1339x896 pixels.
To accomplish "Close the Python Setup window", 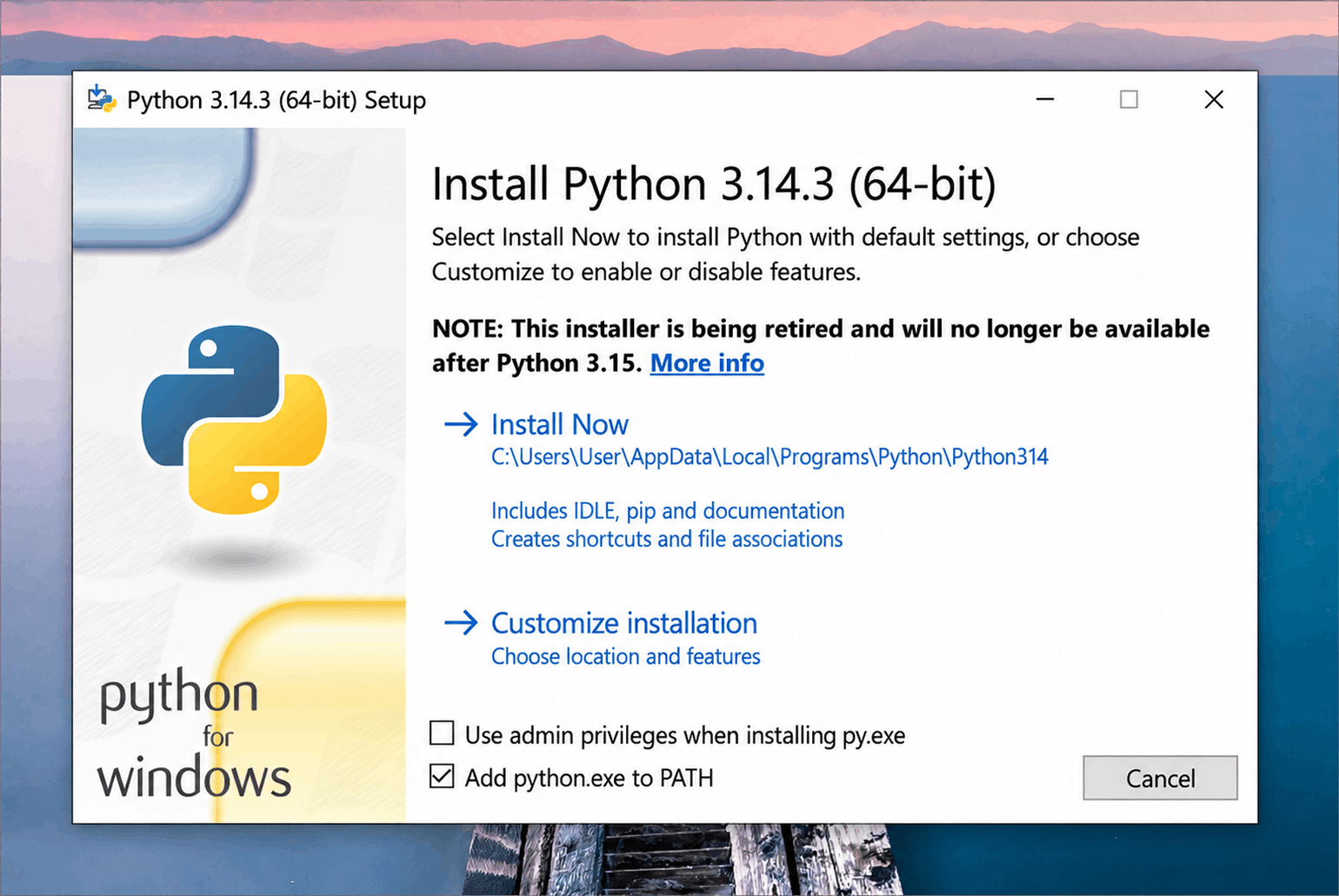I will pos(1214,99).
